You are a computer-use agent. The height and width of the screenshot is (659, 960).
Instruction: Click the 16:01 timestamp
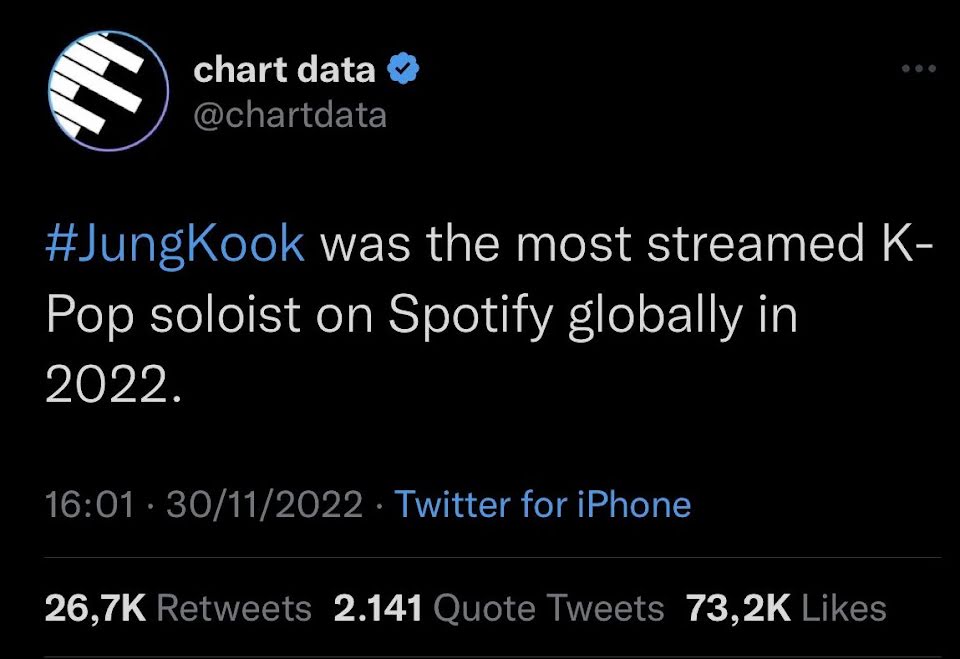(90, 504)
